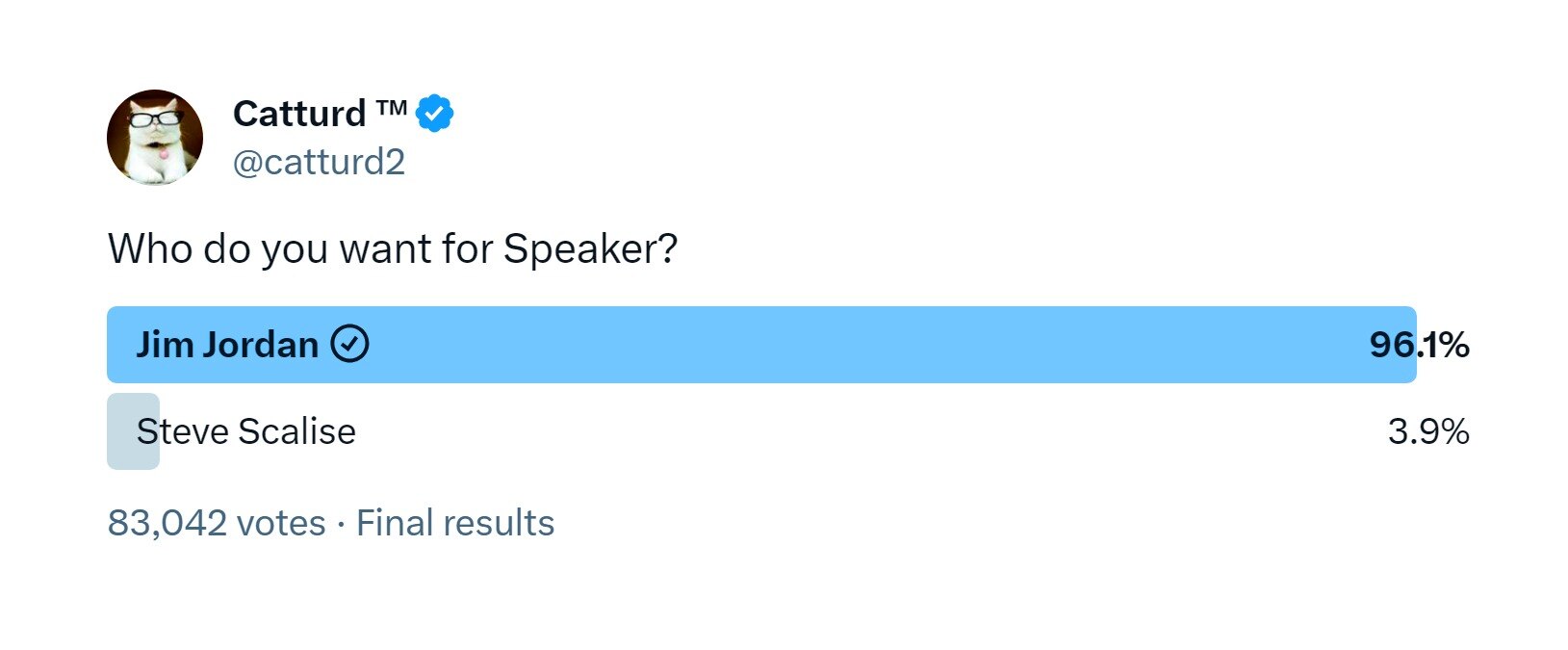Open Catturd's profile picture
This screenshot has width=1568, height=650.
[155, 138]
